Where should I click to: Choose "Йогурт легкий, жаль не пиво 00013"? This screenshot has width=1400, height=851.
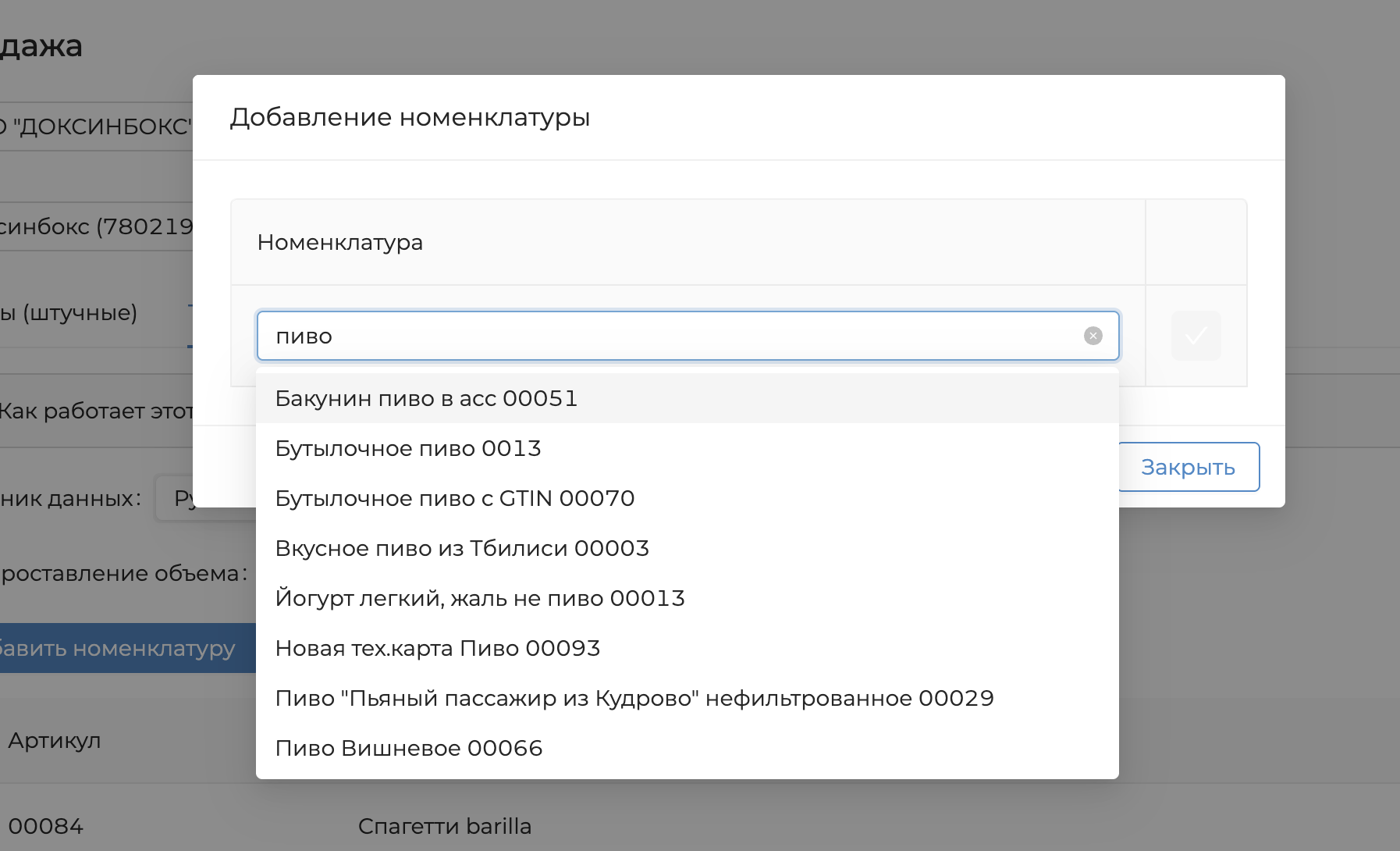pyautogui.click(x=480, y=598)
